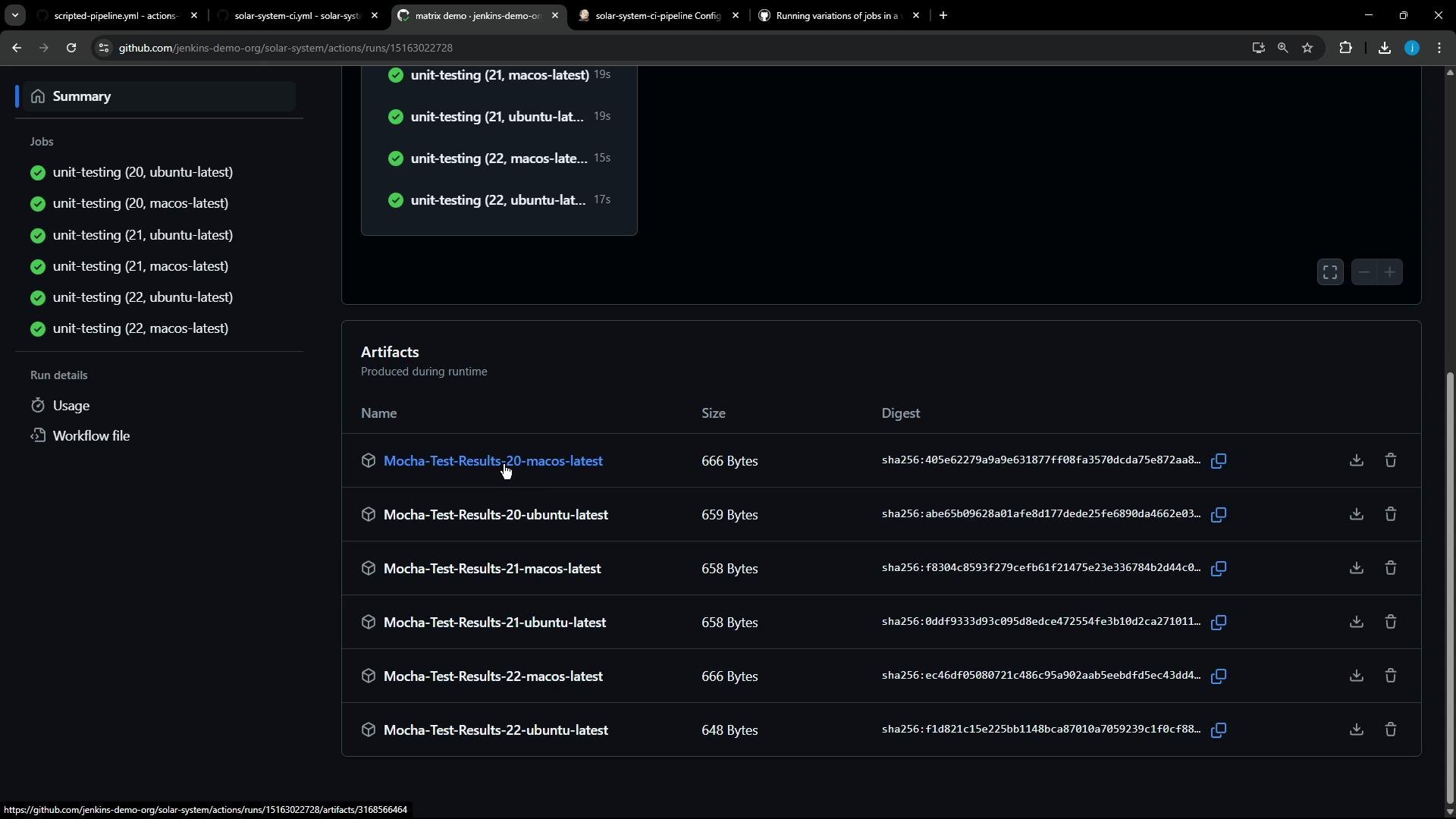
Task: Delete Mocha-Test-Results-22-ubuntu-latest artifact
Action: 1391,730
